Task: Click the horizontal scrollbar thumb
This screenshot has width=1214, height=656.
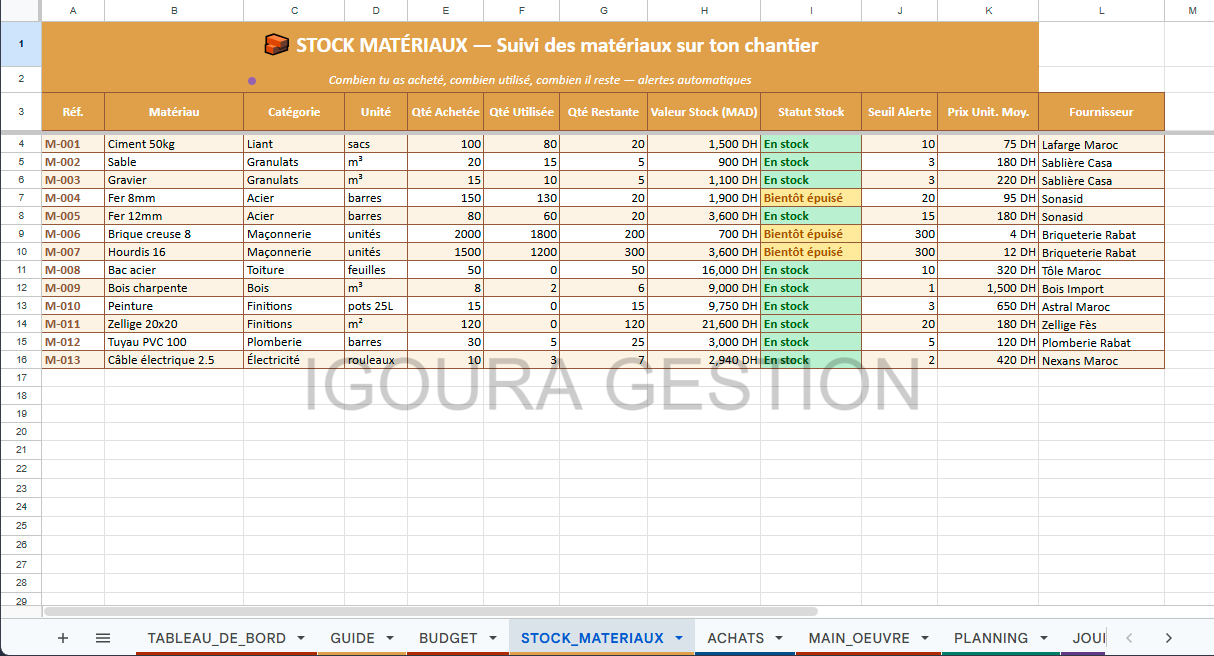Action: point(430,611)
